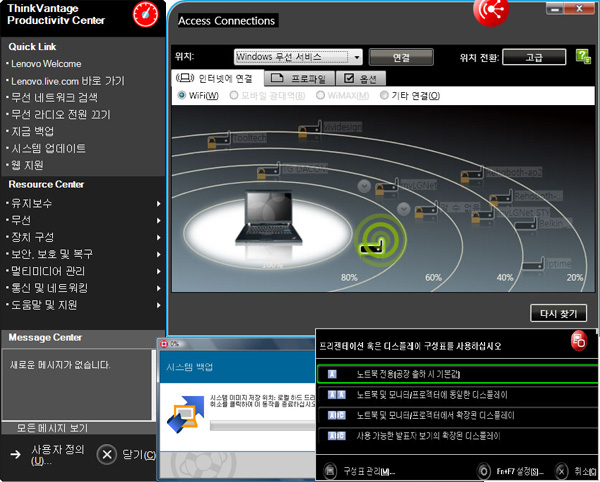Viewport: 600px width, 482px height.
Task: Expand the 통신 및 네트워킹 submenu
Action: click(x=158, y=288)
